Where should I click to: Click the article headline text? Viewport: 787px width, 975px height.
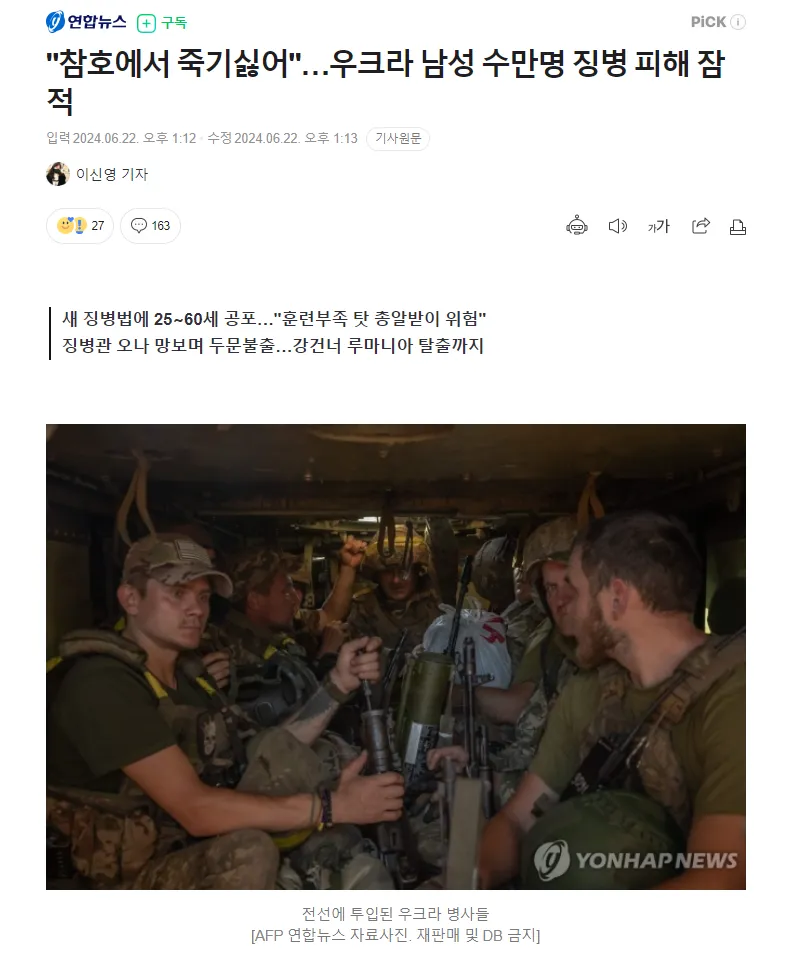pyautogui.click(x=385, y=81)
